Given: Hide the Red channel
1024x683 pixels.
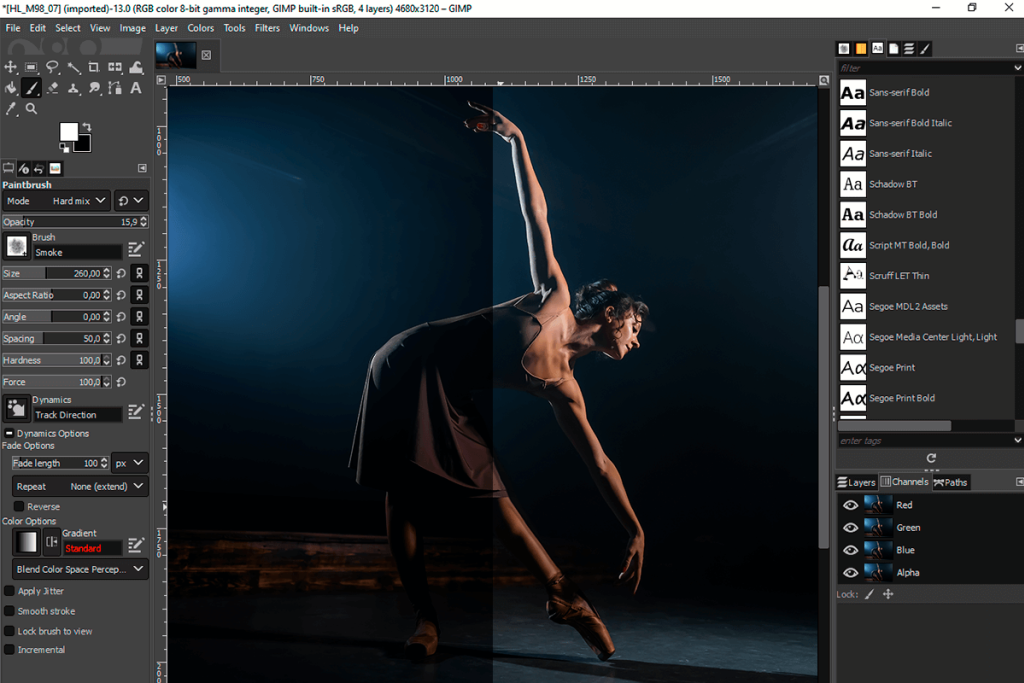Looking at the screenshot, I should (x=850, y=505).
